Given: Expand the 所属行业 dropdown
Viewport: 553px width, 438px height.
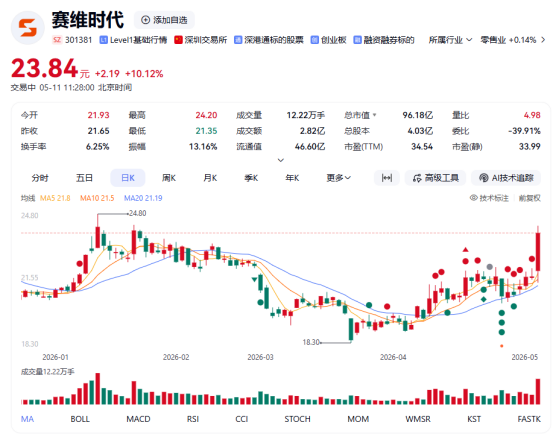Looking at the screenshot, I should tap(450, 40).
